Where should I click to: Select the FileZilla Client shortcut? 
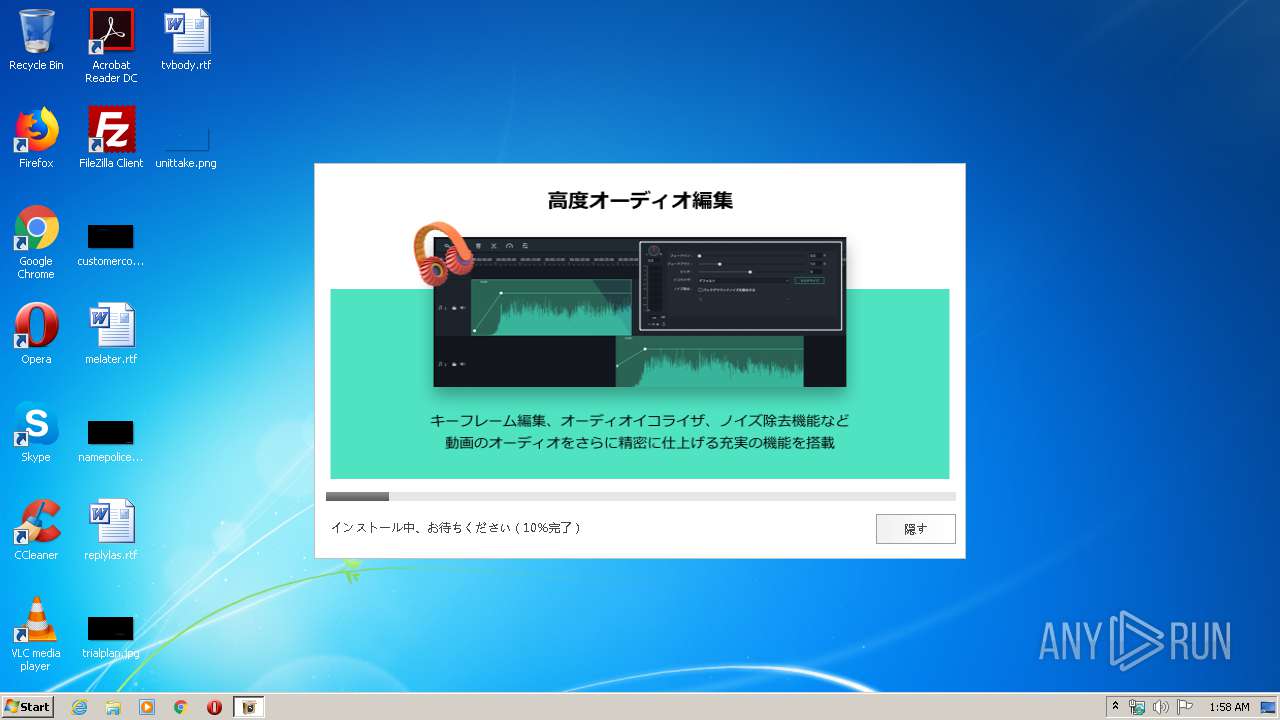pos(111,138)
